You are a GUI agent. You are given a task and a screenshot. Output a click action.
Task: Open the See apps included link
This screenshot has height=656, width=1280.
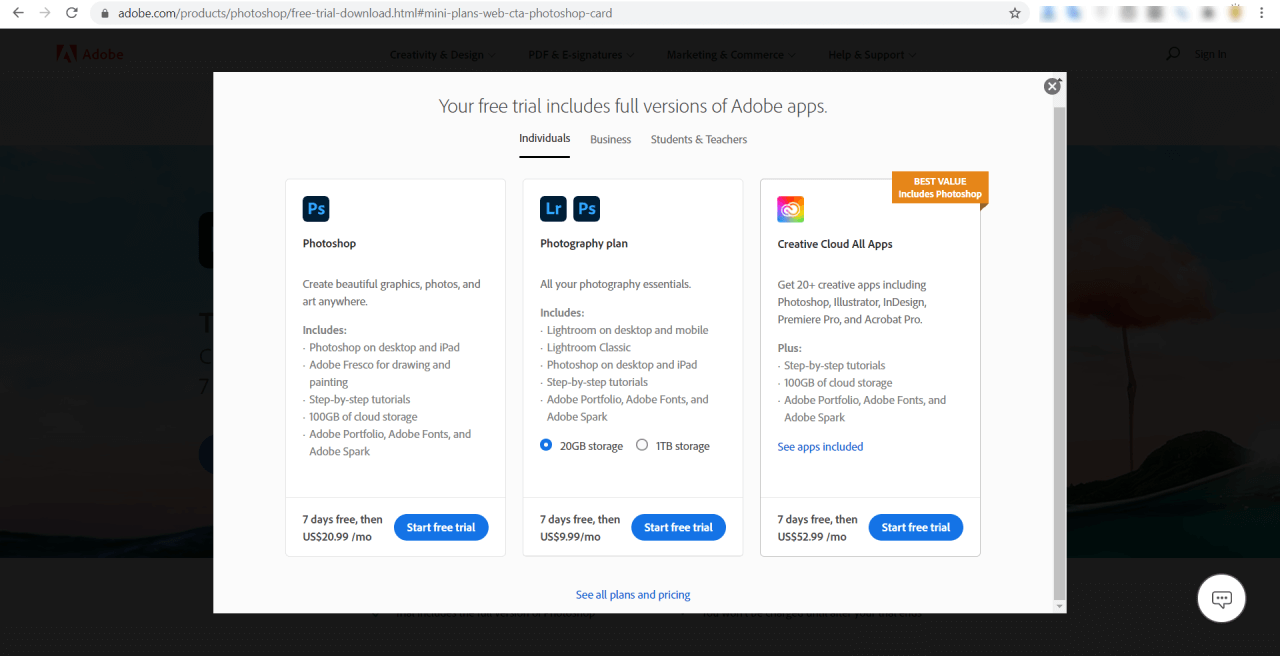click(820, 447)
